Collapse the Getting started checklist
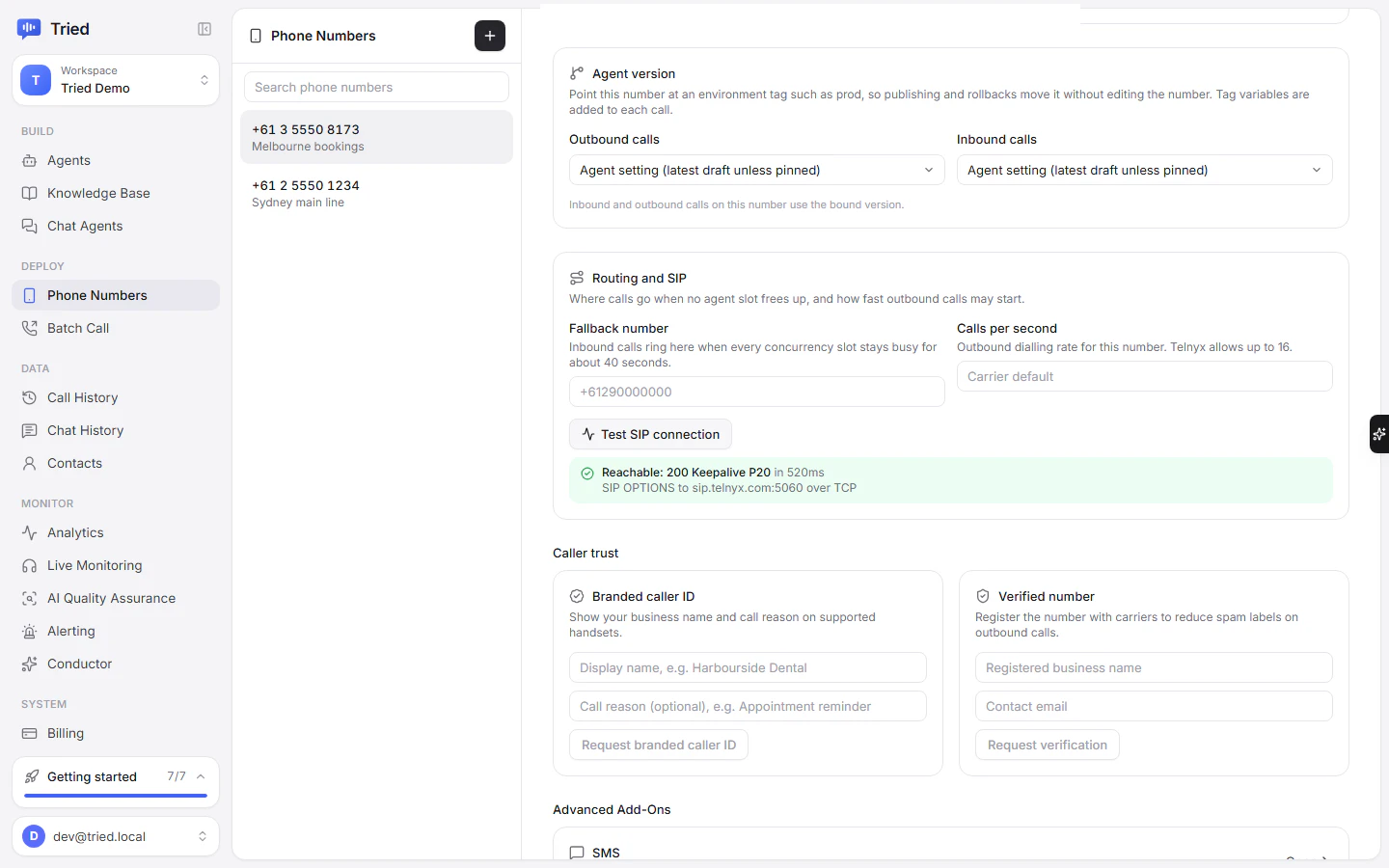Screen dimensions: 1389x868 (201, 776)
